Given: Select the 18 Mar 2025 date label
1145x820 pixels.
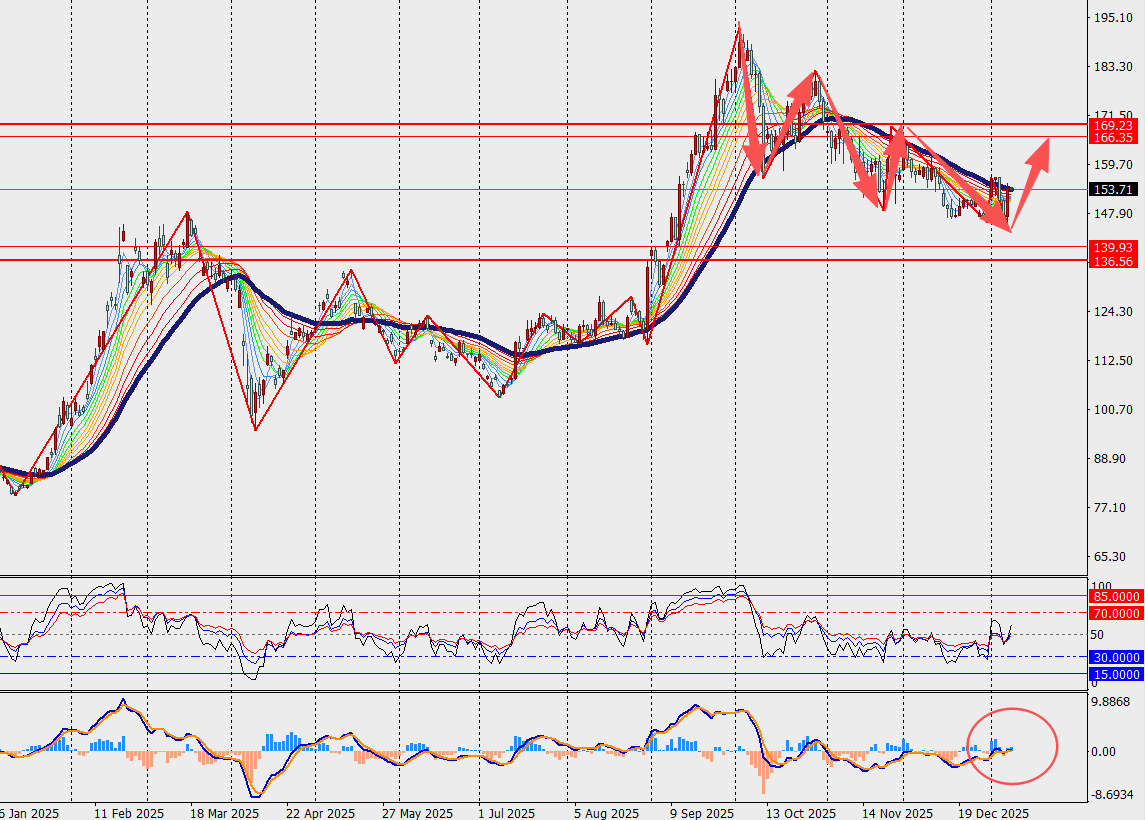Looking at the screenshot, I should coord(225,813).
